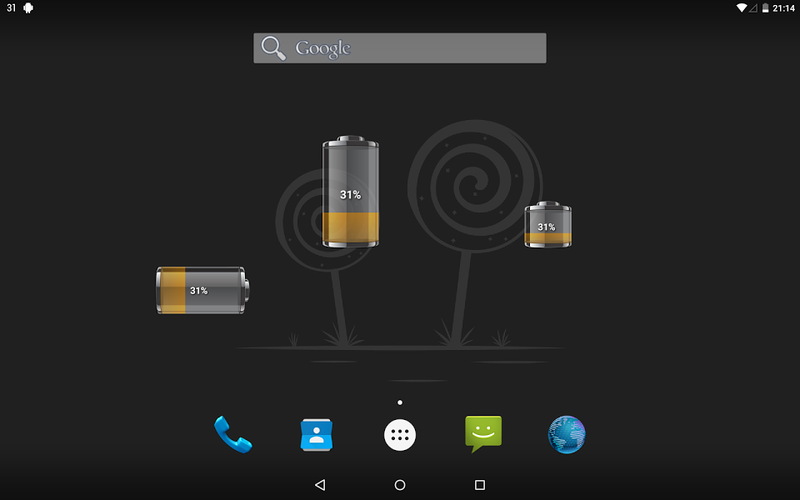Viewport: 800px width, 500px height.
Task: Open the Contacts app
Action: tap(316, 435)
